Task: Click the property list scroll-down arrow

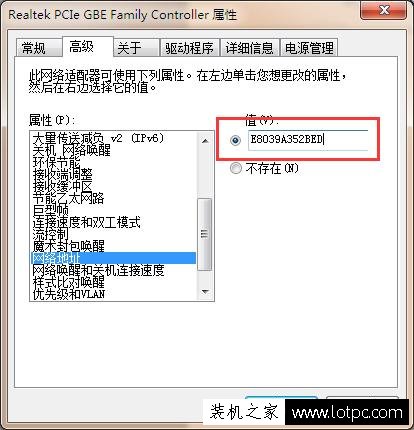Action: 205,292
